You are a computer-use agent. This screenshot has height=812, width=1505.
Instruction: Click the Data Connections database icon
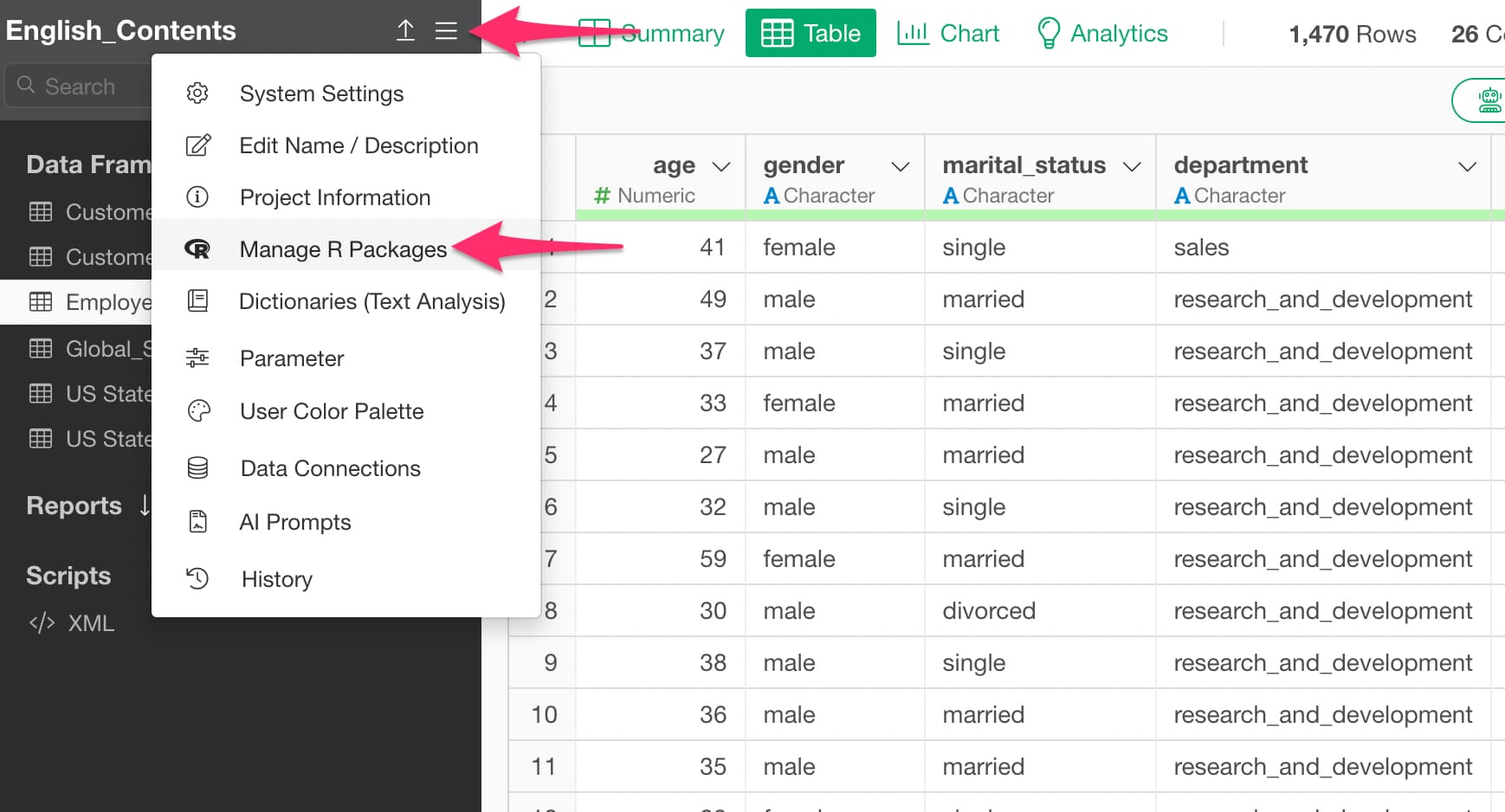198,468
